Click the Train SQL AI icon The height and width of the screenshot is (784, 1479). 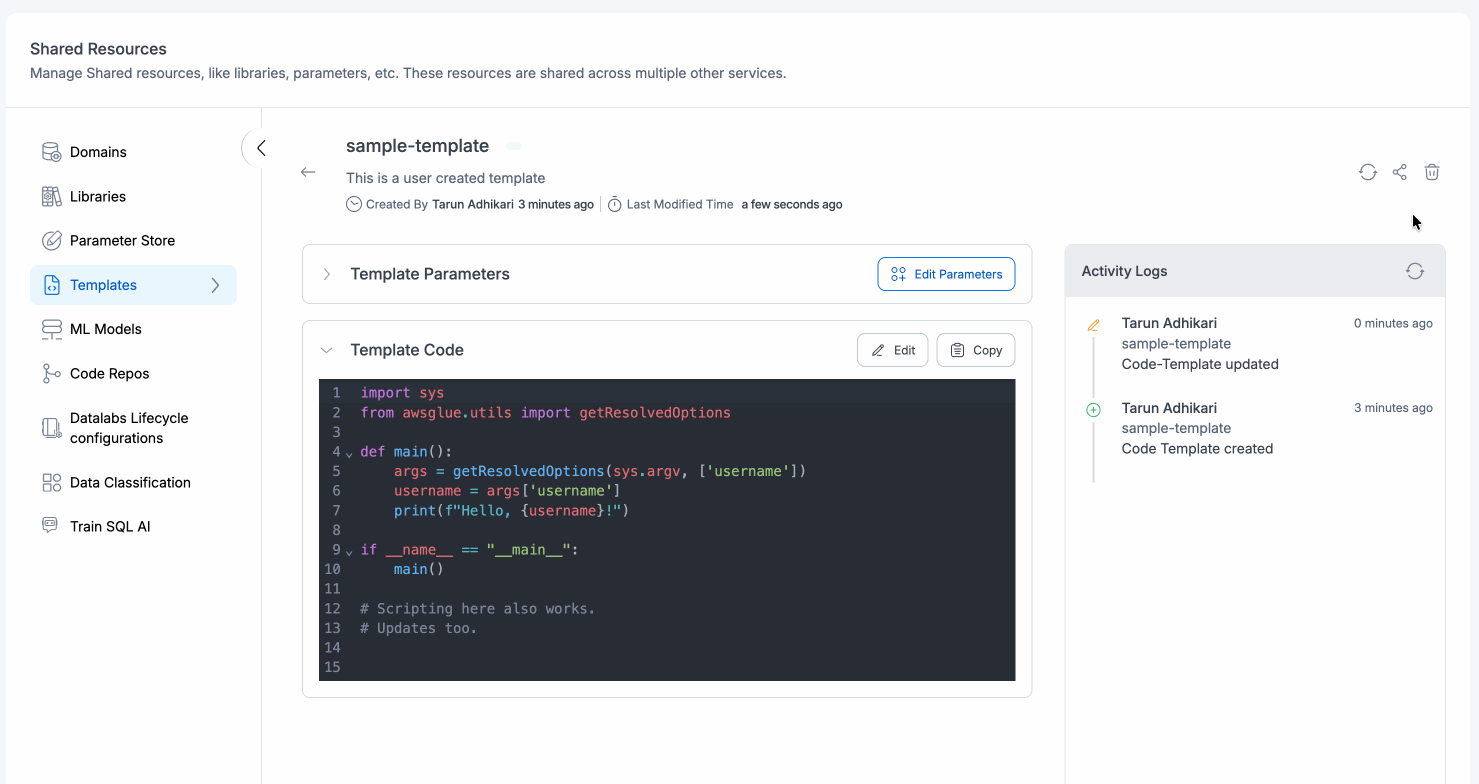pyautogui.click(x=50, y=525)
